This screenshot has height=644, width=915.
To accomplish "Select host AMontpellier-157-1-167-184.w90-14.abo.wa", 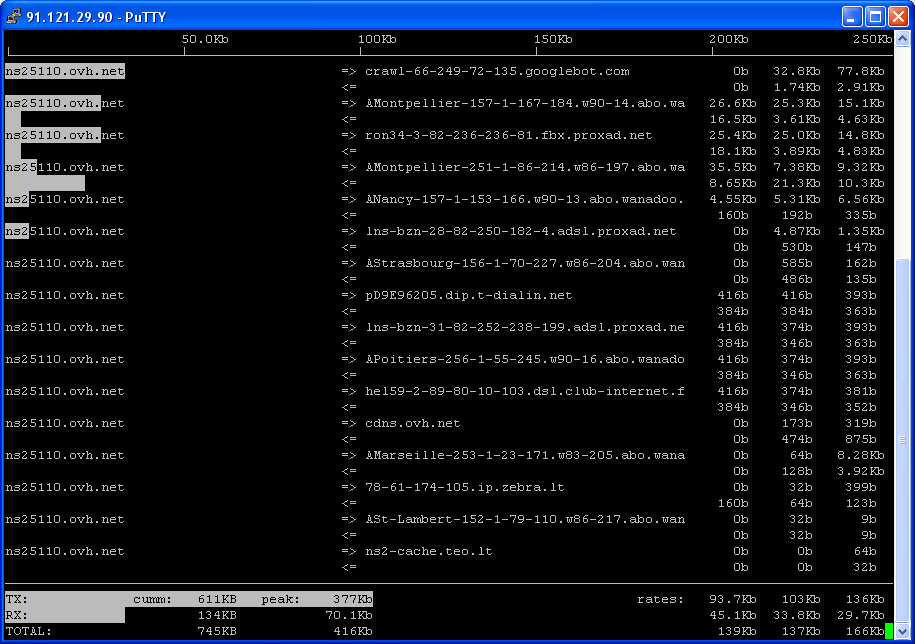I will click(525, 103).
